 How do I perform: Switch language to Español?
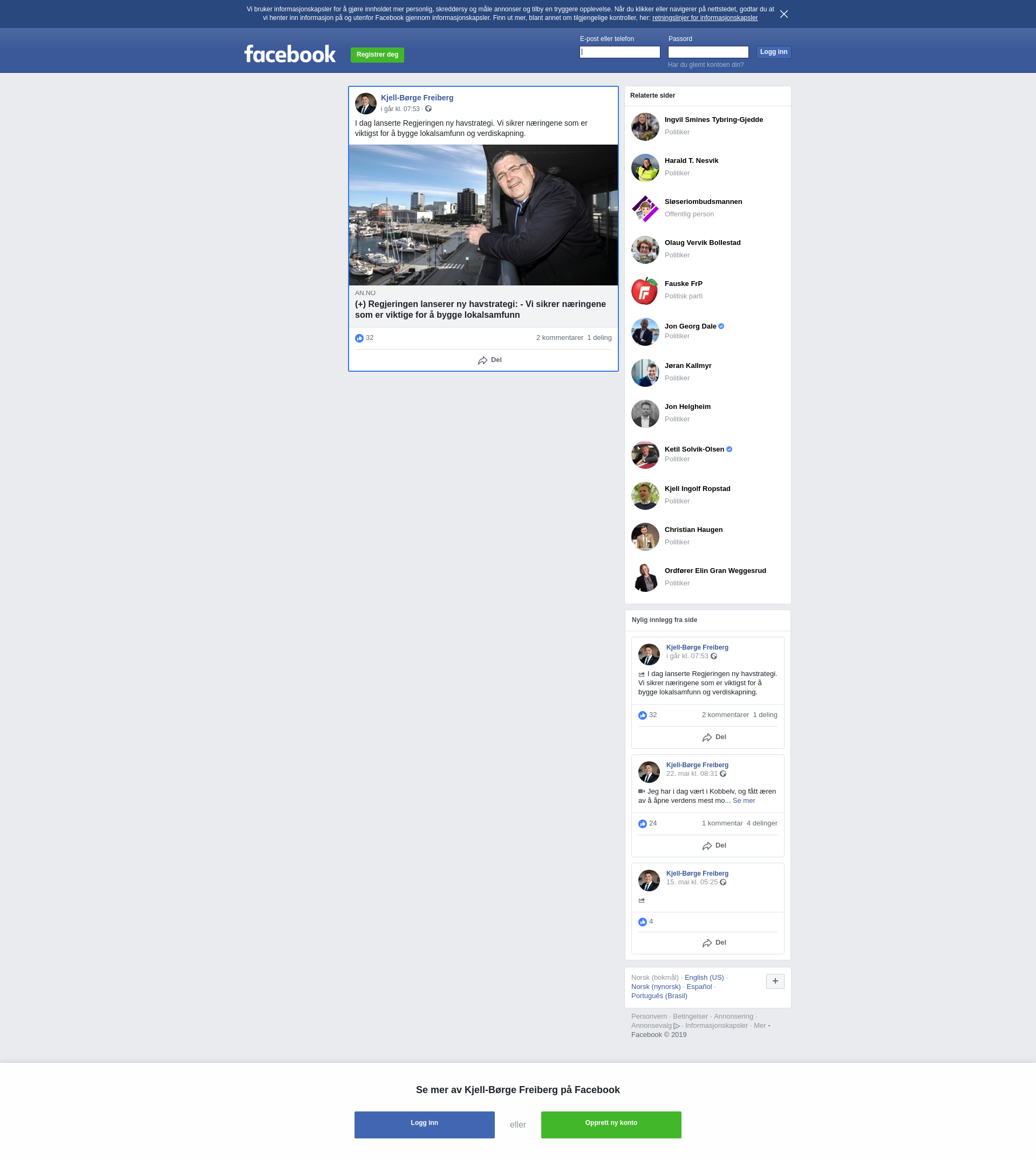click(699, 986)
